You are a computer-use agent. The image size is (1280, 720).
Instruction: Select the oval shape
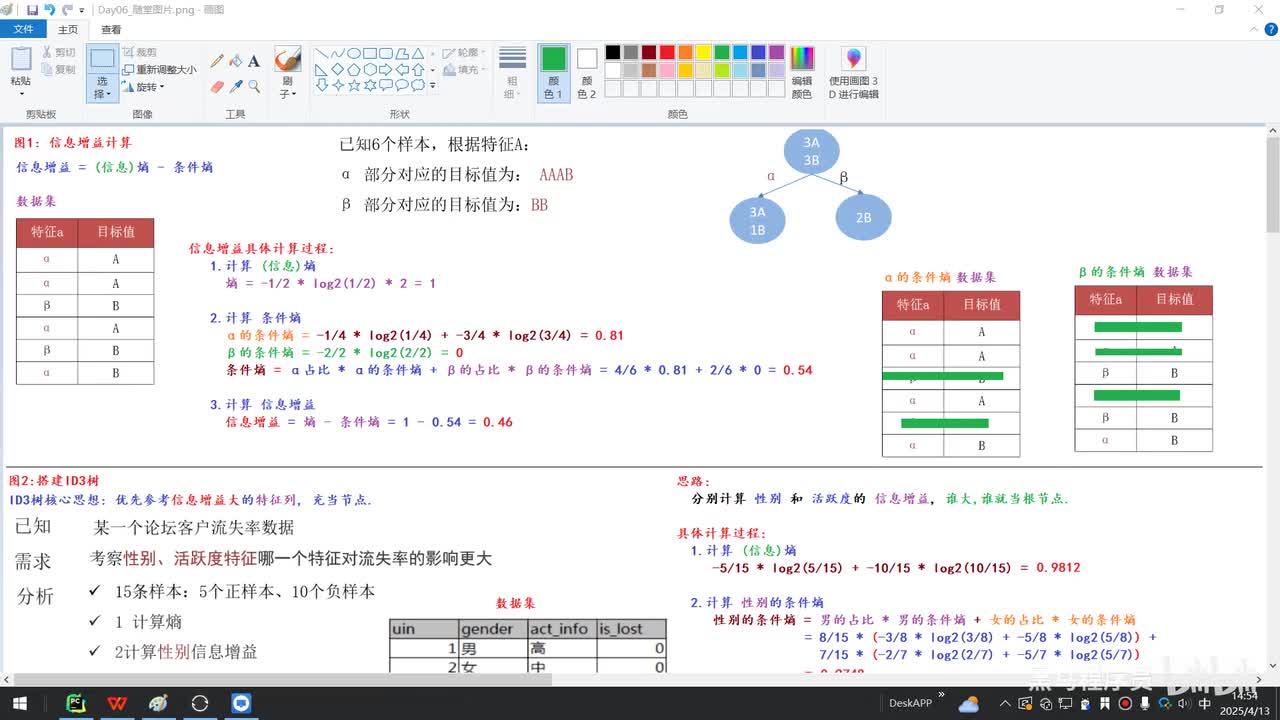click(x=354, y=53)
